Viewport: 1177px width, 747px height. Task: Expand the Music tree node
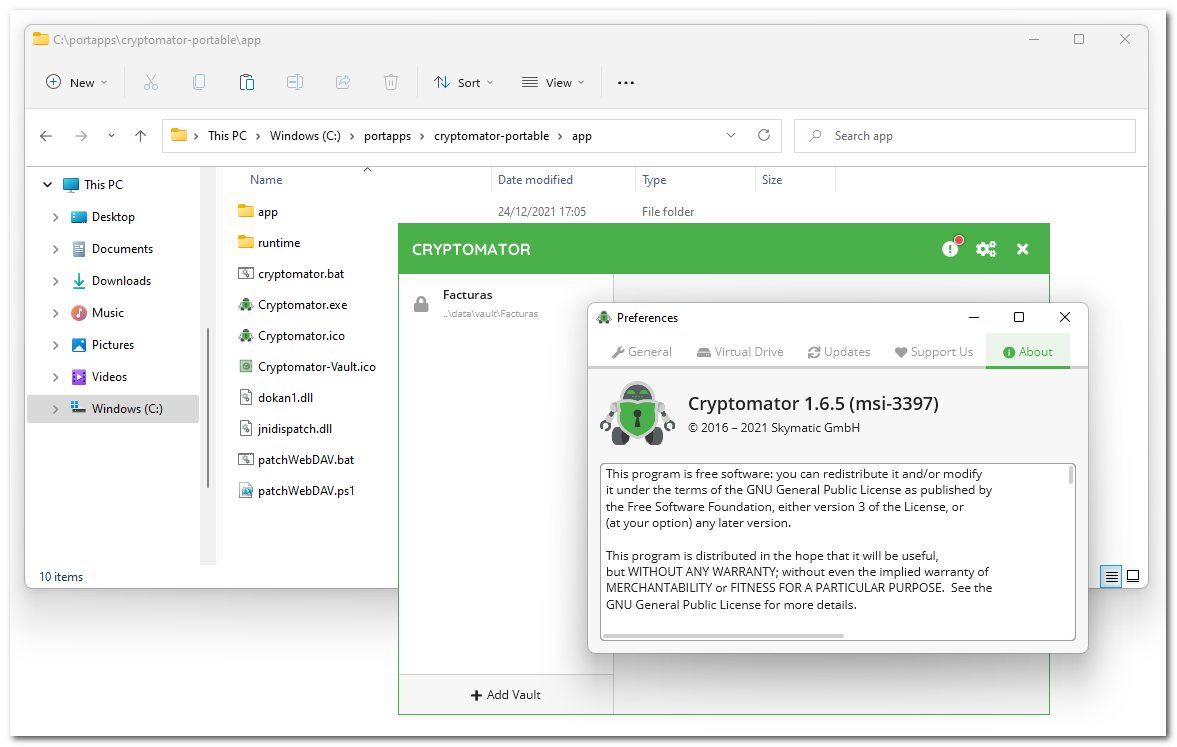[x=56, y=313]
